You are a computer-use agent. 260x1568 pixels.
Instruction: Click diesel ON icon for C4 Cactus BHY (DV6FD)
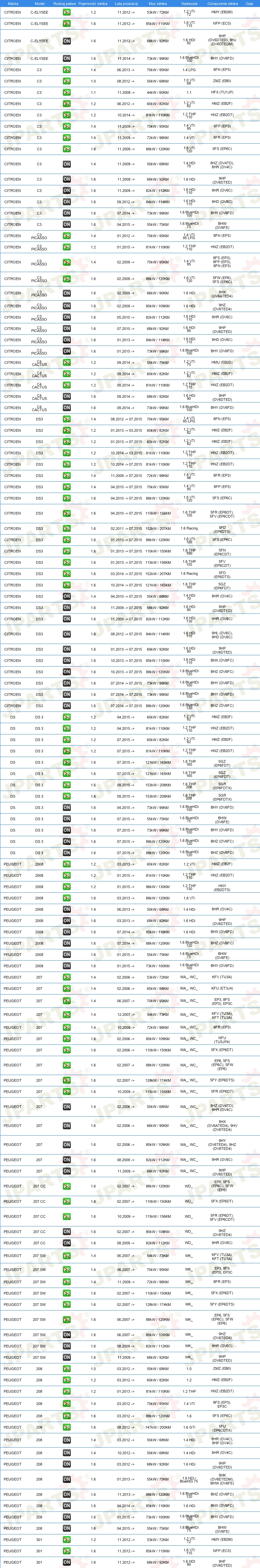(x=66, y=408)
